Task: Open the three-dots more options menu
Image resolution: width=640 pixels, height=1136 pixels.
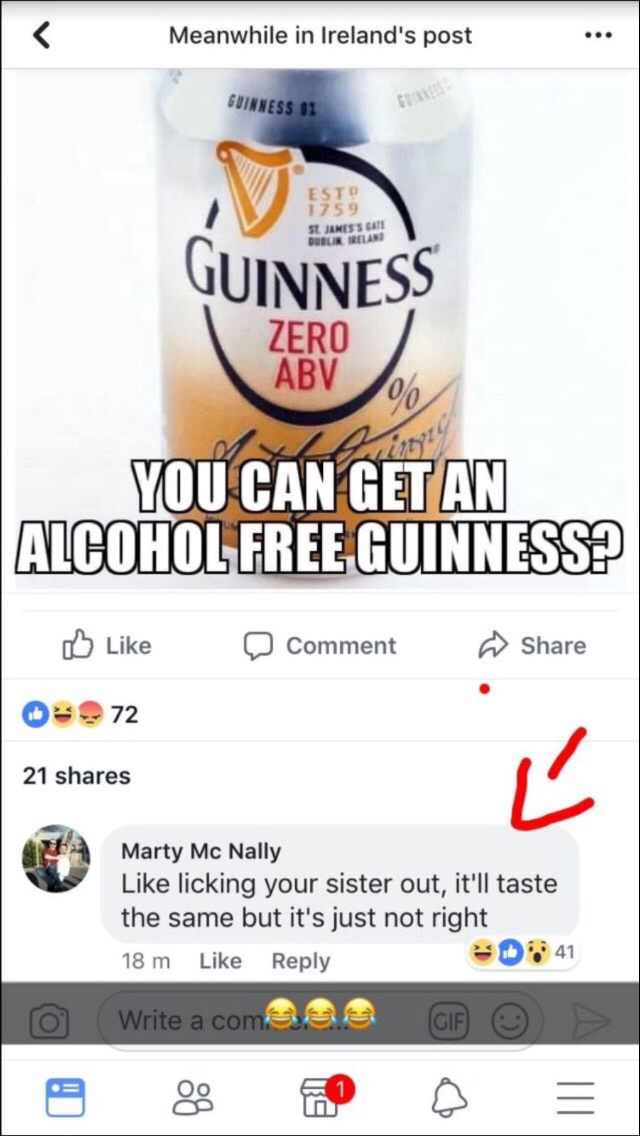Action: click(x=599, y=35)
